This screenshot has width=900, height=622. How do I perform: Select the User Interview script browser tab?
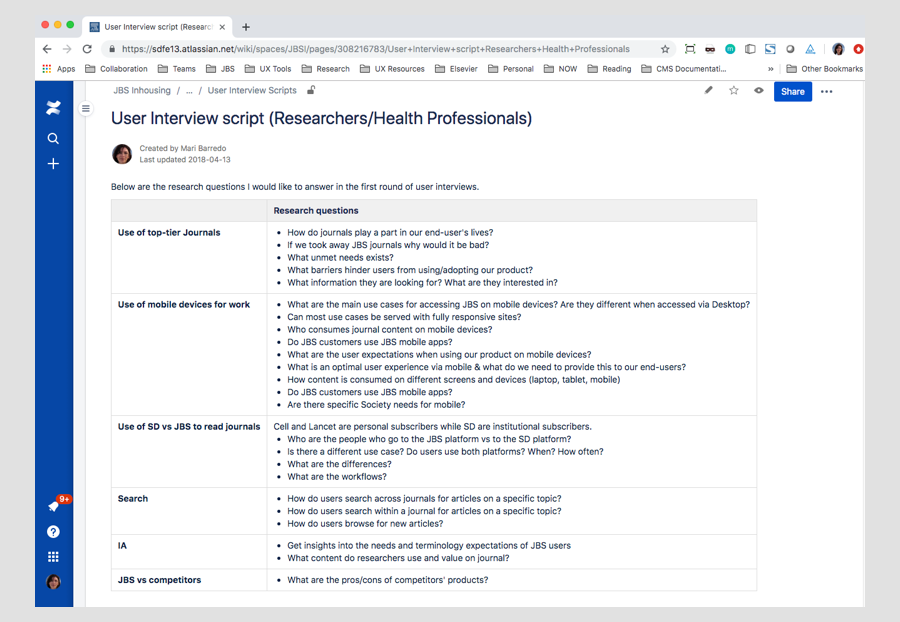pos(150,26)
